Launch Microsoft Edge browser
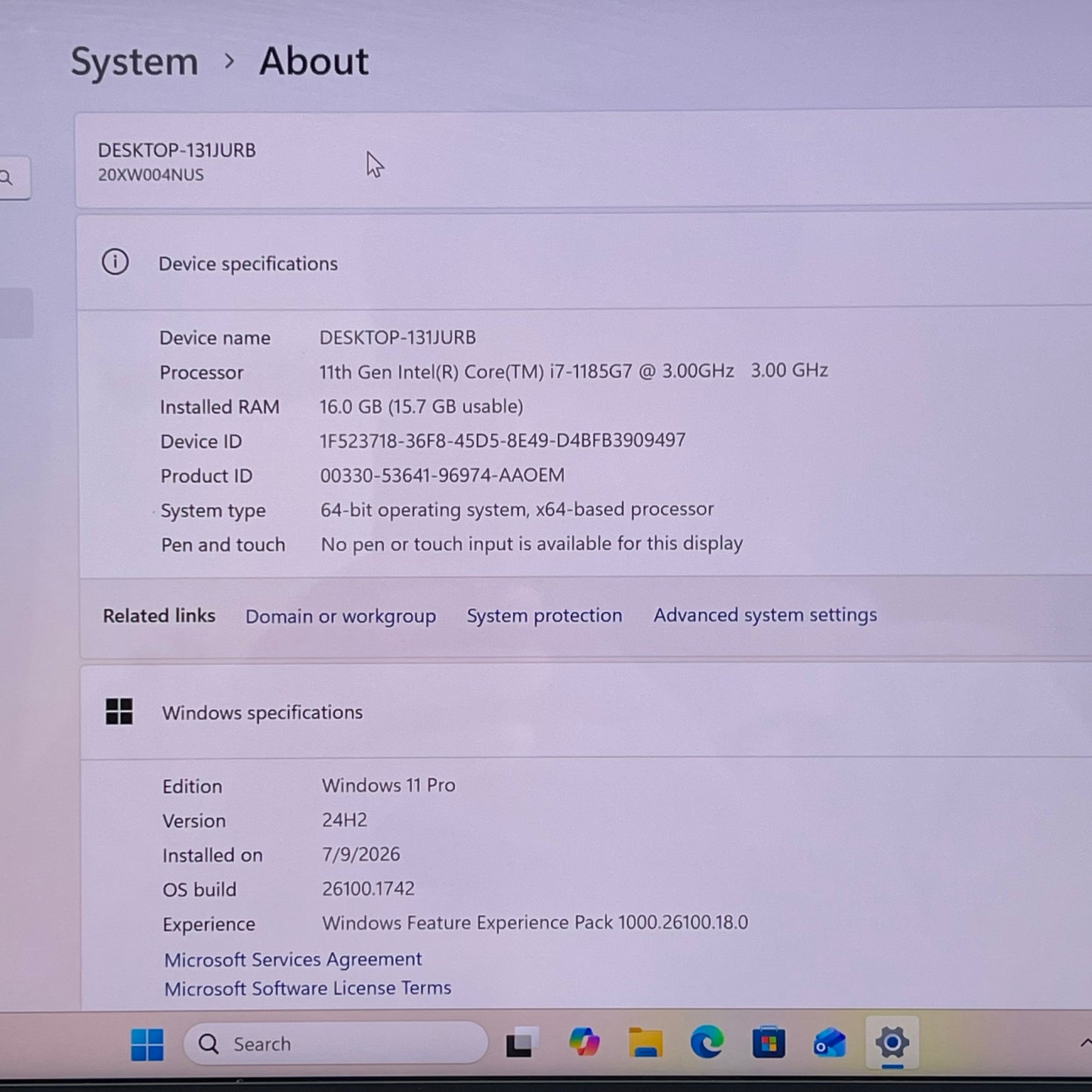Image resolution: width=1092 pixels, height=1092 pixels. pos(707,1043)
